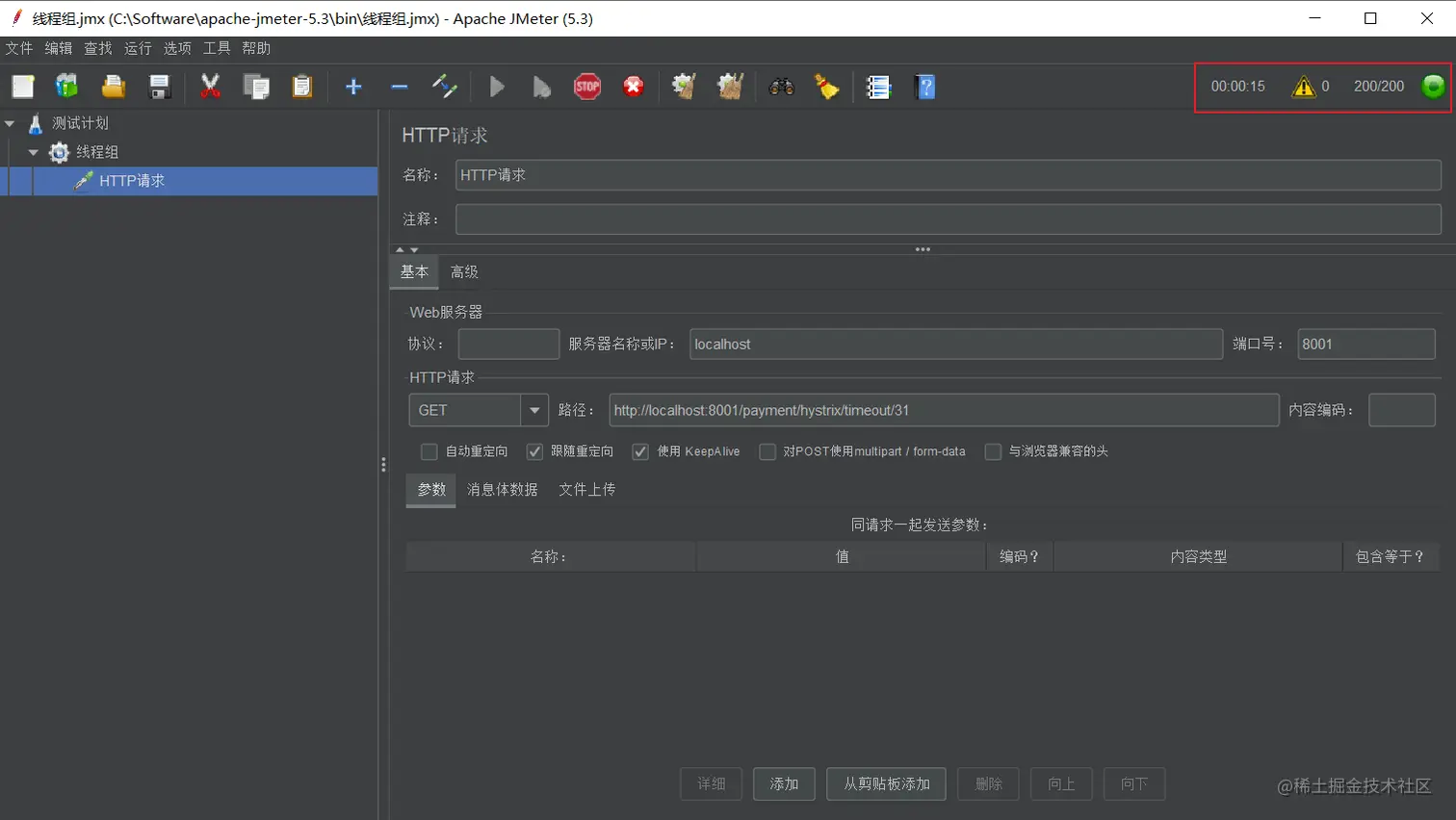Screen dimensions: 1456x820
Task: Open Help with question mark icon
Action: pyautogui.click(x=925, y=87)
